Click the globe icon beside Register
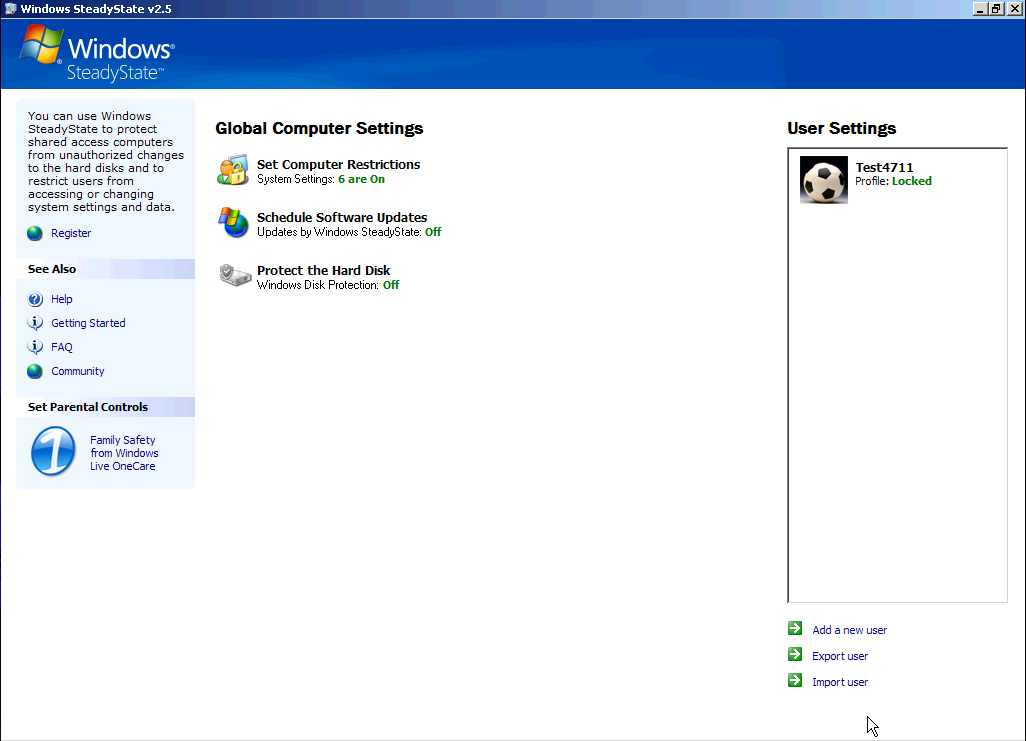 pyautogui.click(x=35, y=234)
